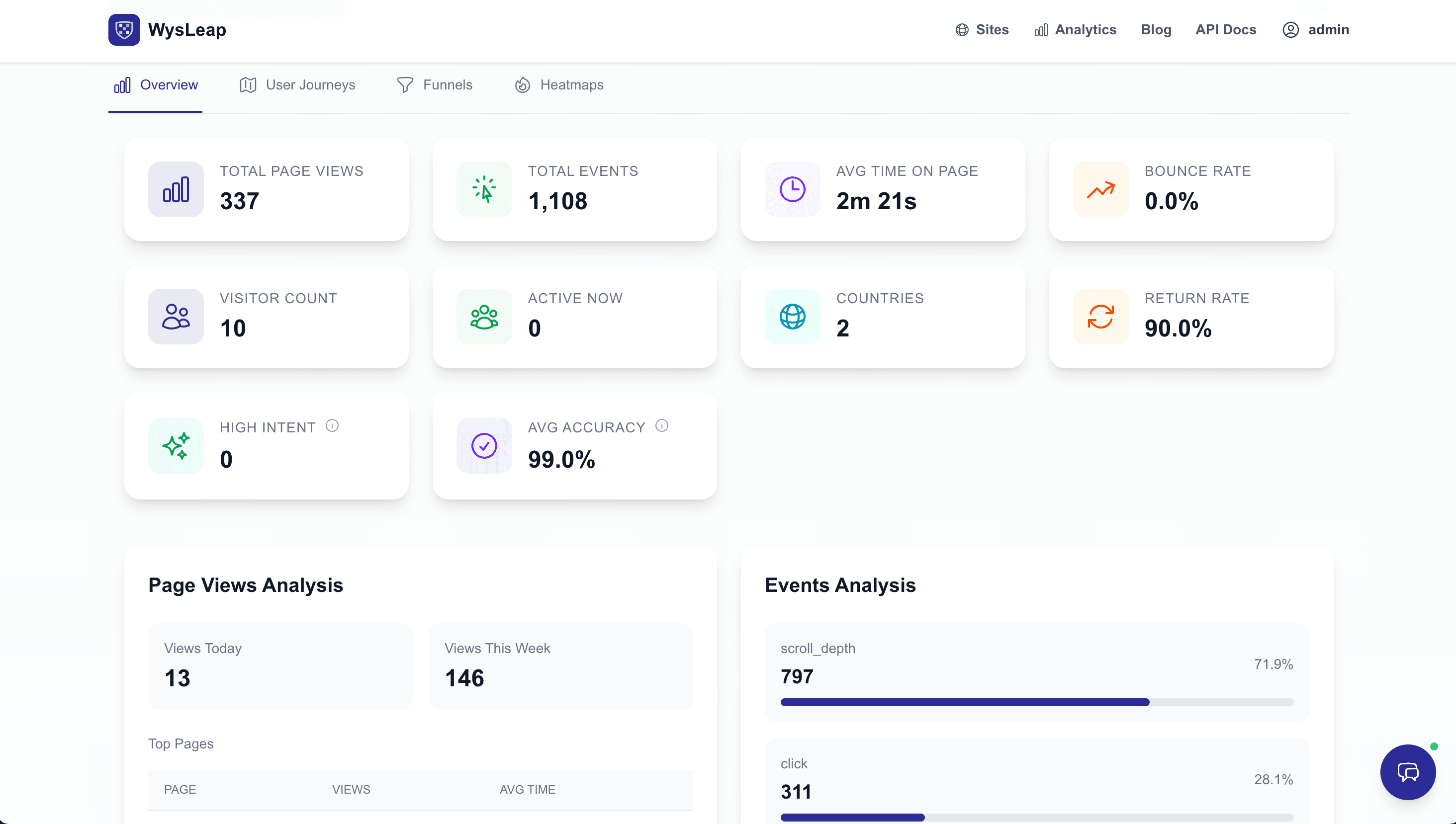Image resolution: width=1456 pixels, height=824 pixels.
Task: Click the info icon beside Avg Accuracy
Action: [662, 425]
